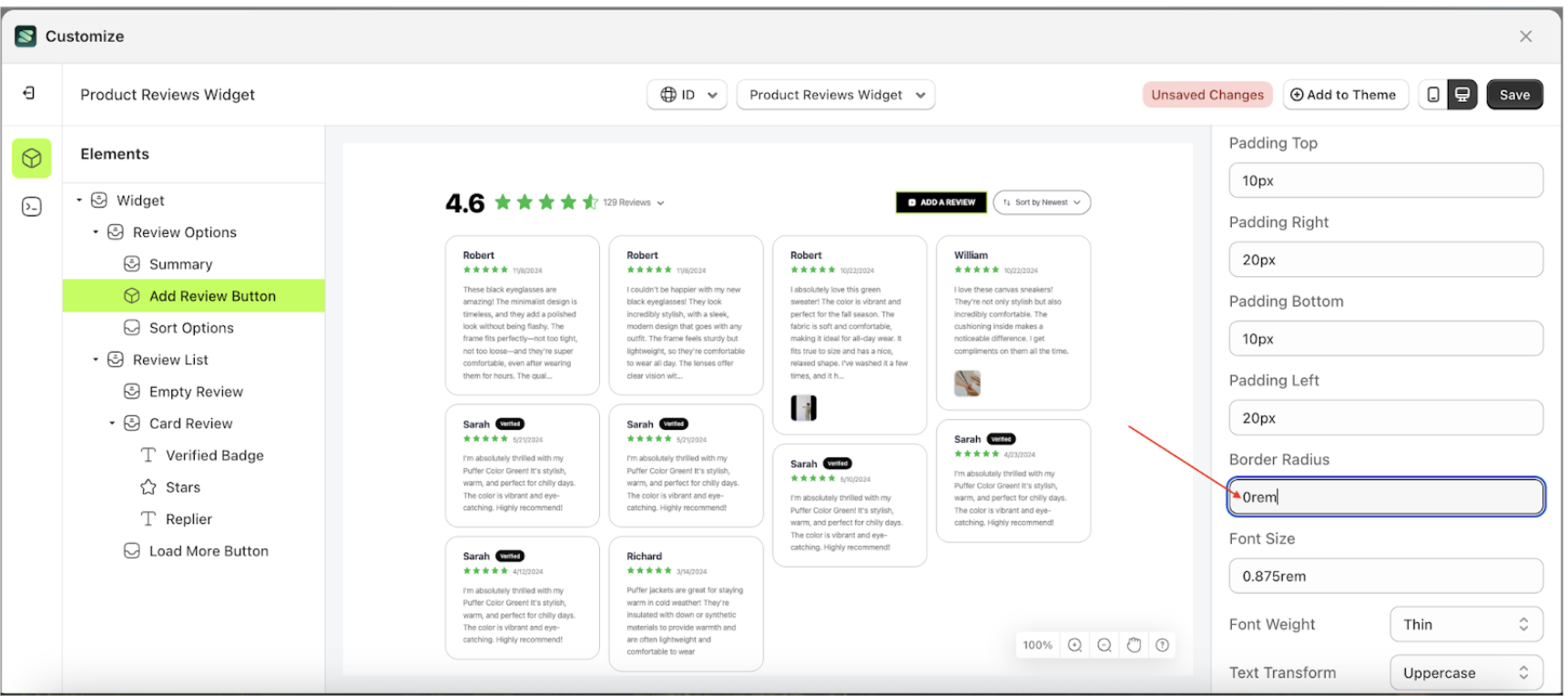Click the globe language icon
This screenshot has width=1568, height=696.
click(668, 95)
